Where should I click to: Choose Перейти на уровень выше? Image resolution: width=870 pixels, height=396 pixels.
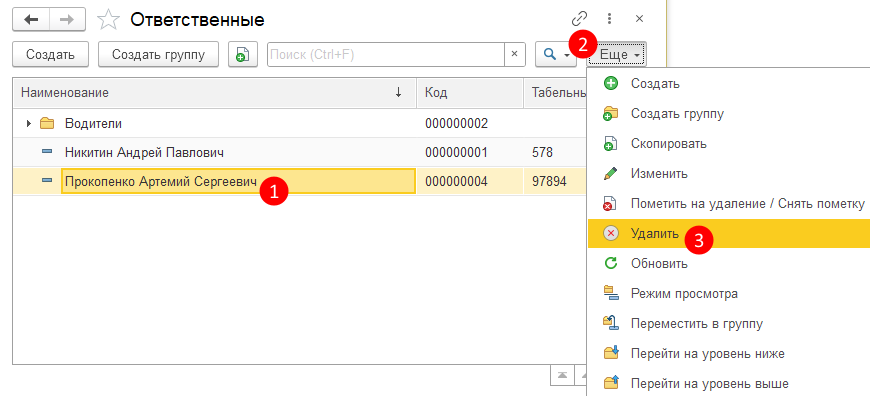[x=729, y=383]
